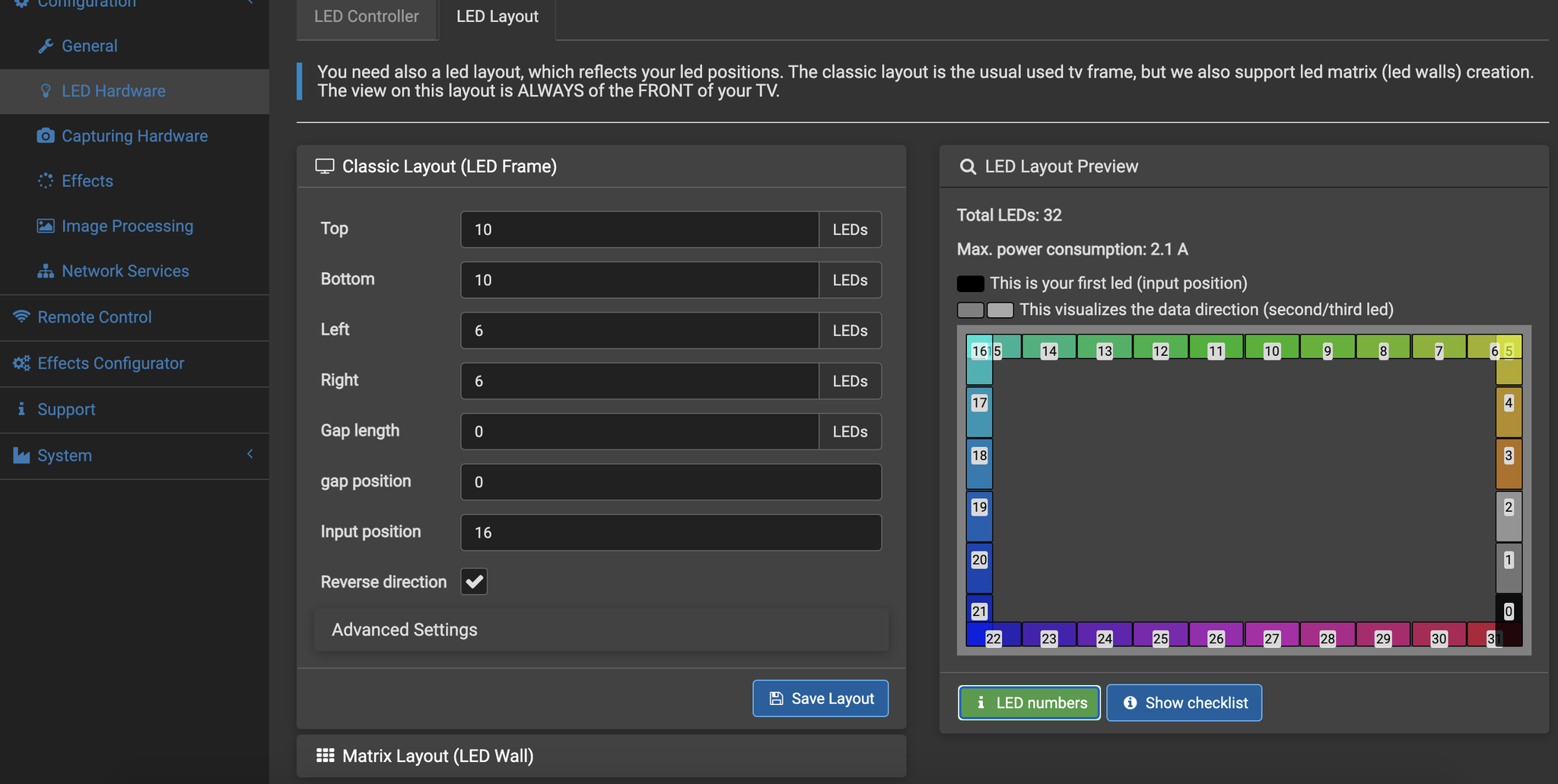Switch to the LED Controller tab
The image size is (1558, 784).
(367, 17)
